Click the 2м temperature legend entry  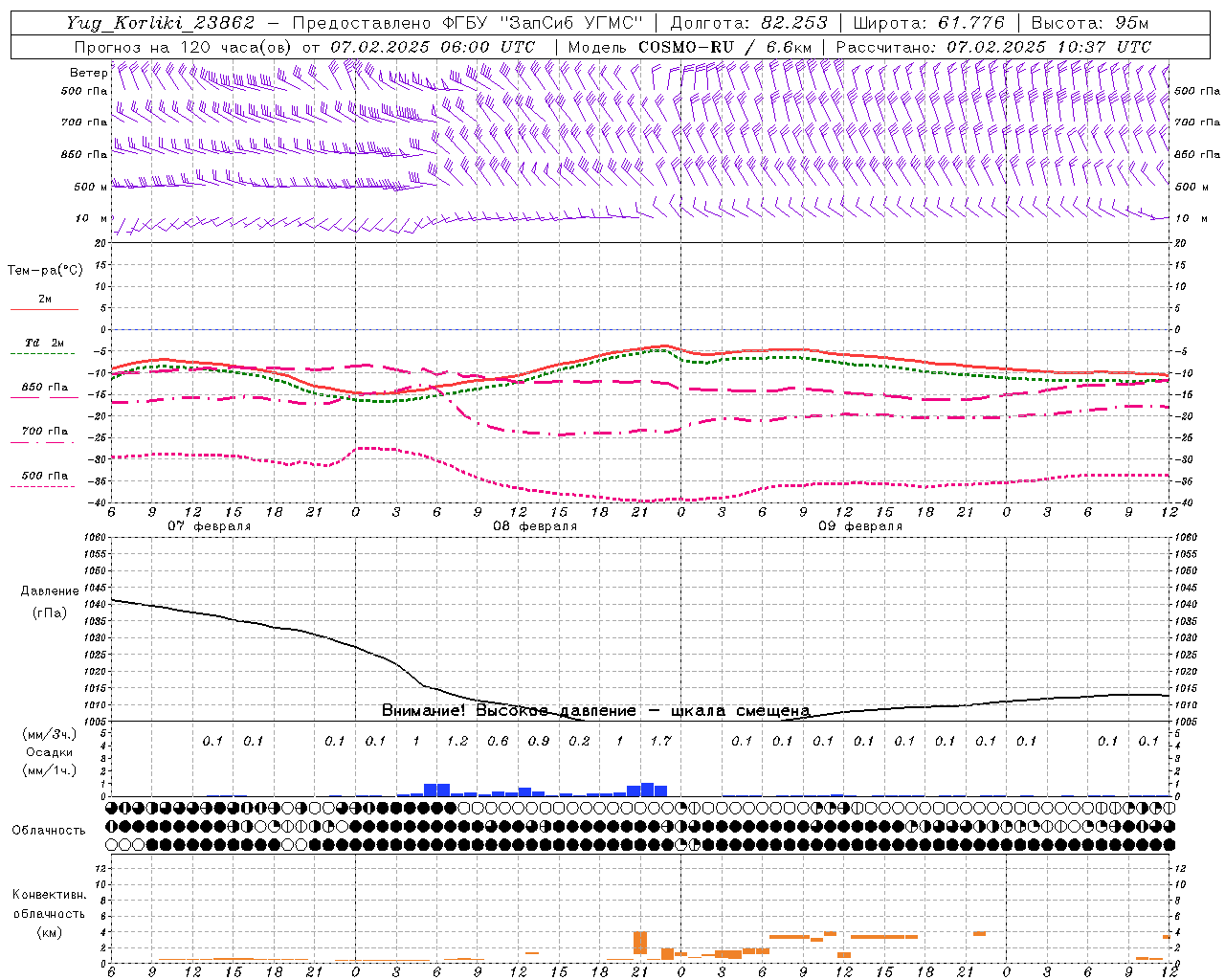(45, 300)
